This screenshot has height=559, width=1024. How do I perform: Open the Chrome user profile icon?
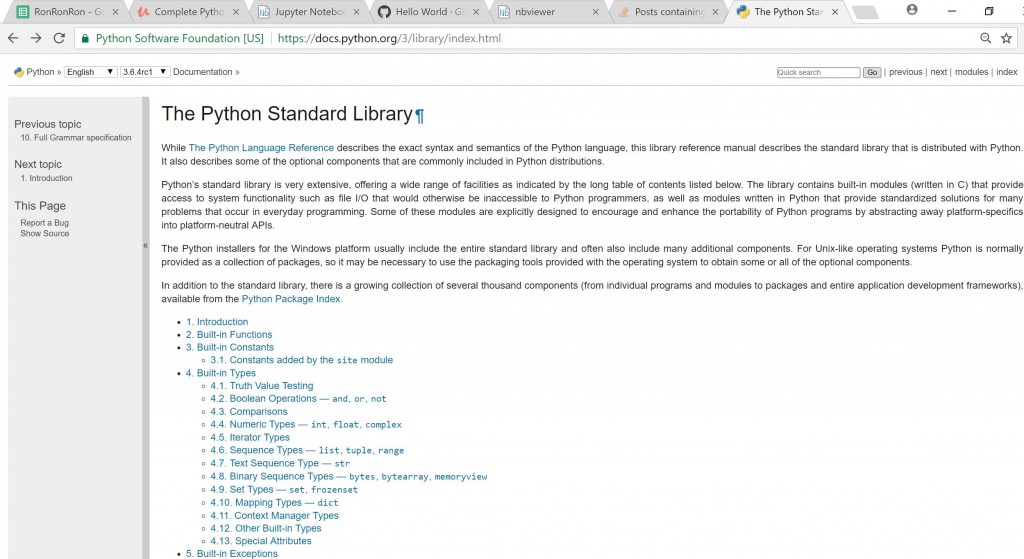[x=912, y=10]
